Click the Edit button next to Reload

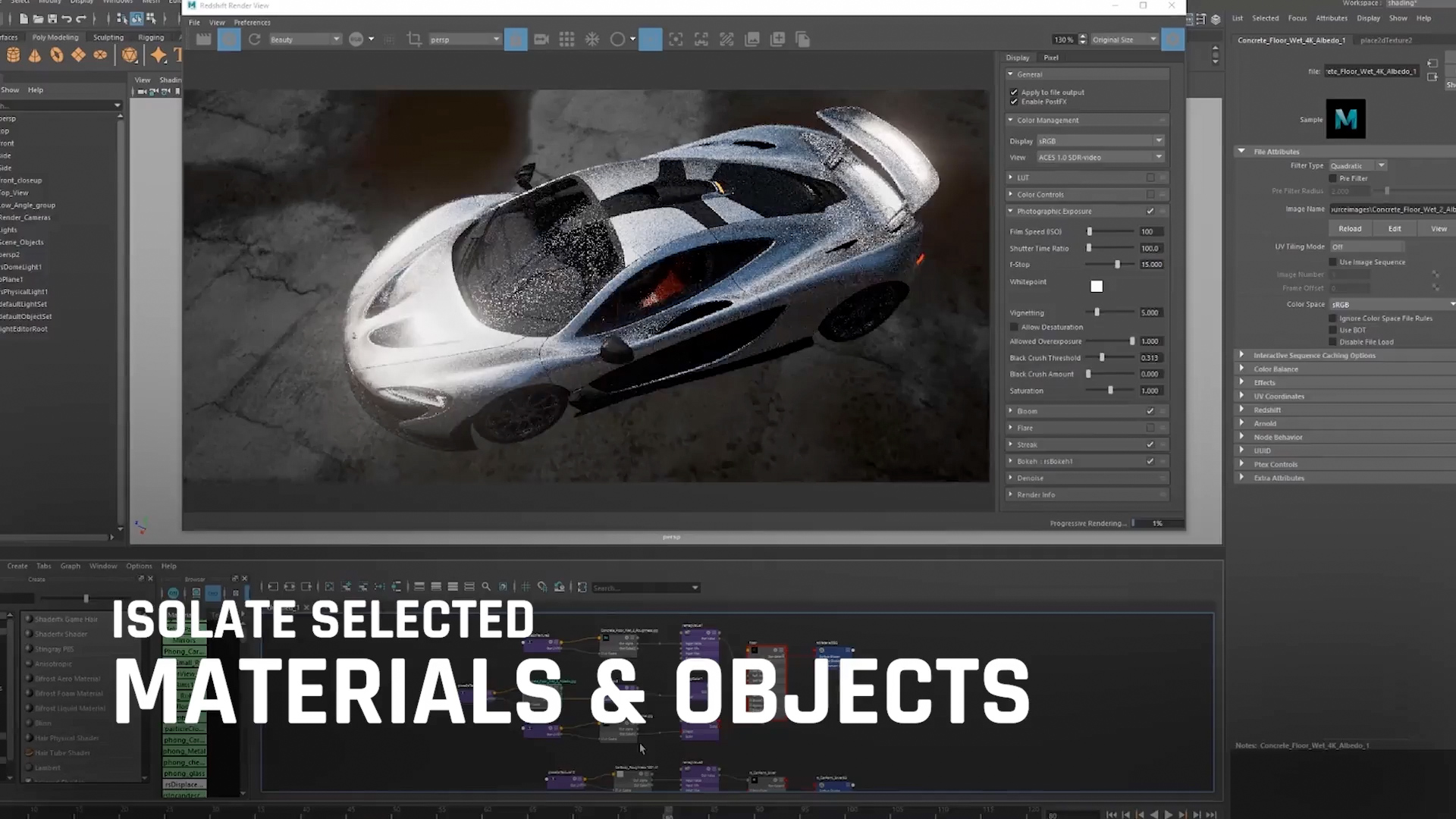click(1394, 229)
